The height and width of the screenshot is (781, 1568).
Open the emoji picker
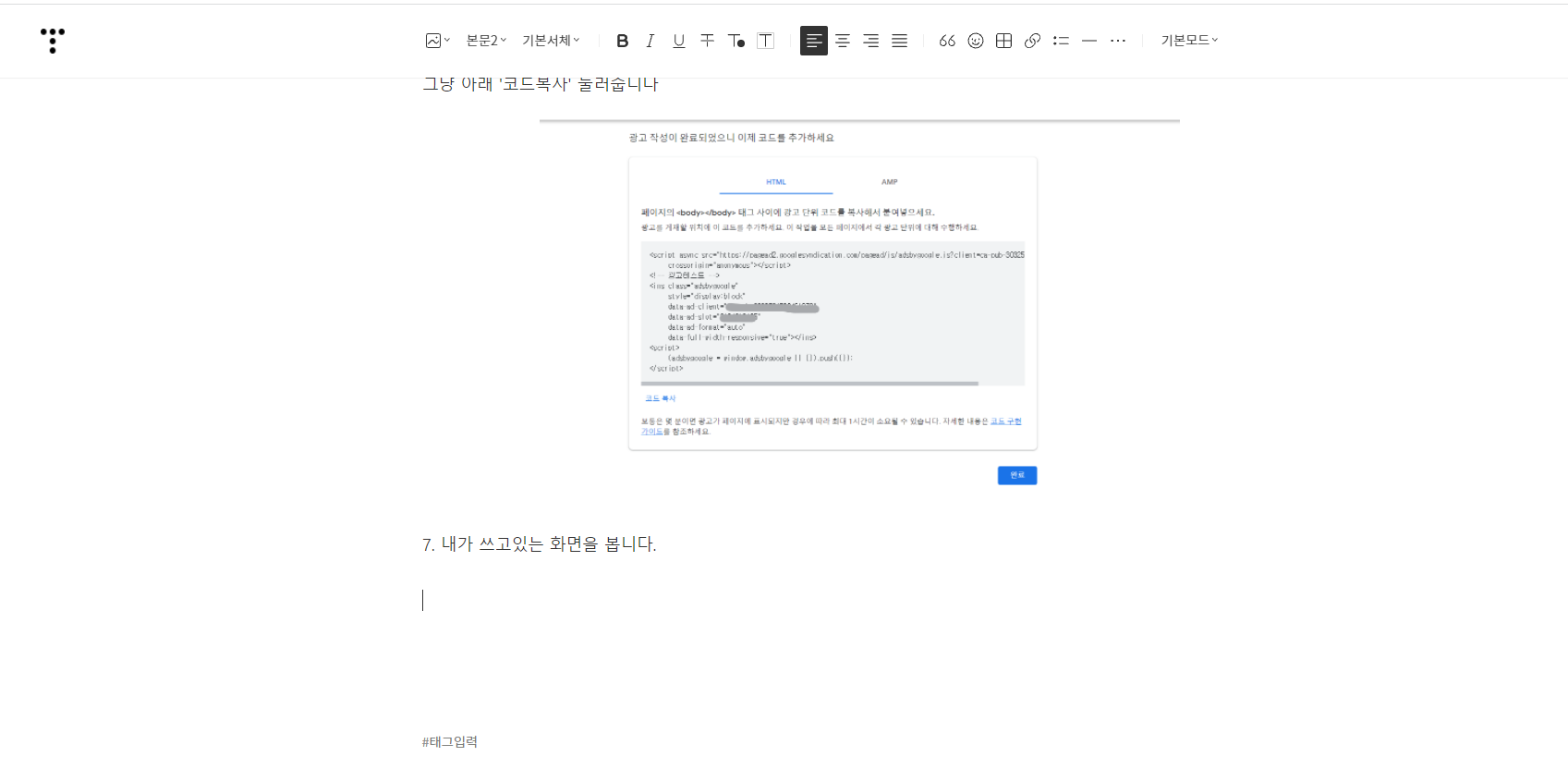click(x=976, y=41)
